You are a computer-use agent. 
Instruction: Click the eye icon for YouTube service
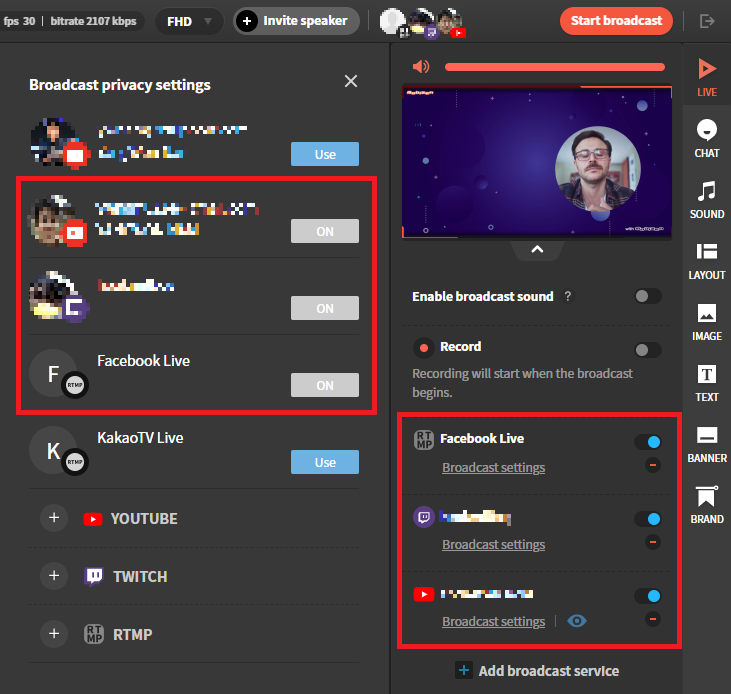click(577, 621)
